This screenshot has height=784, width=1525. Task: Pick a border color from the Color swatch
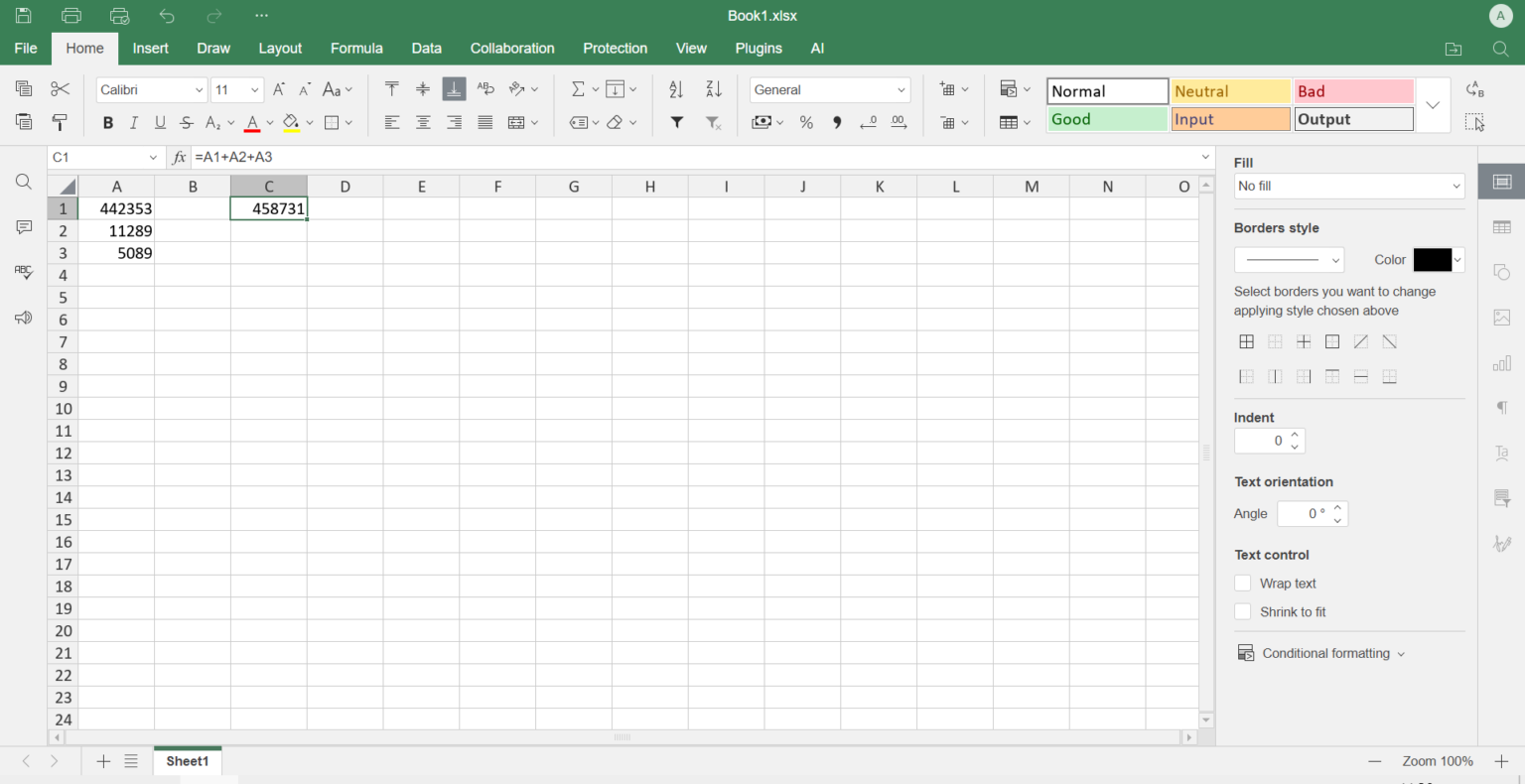1432,259
